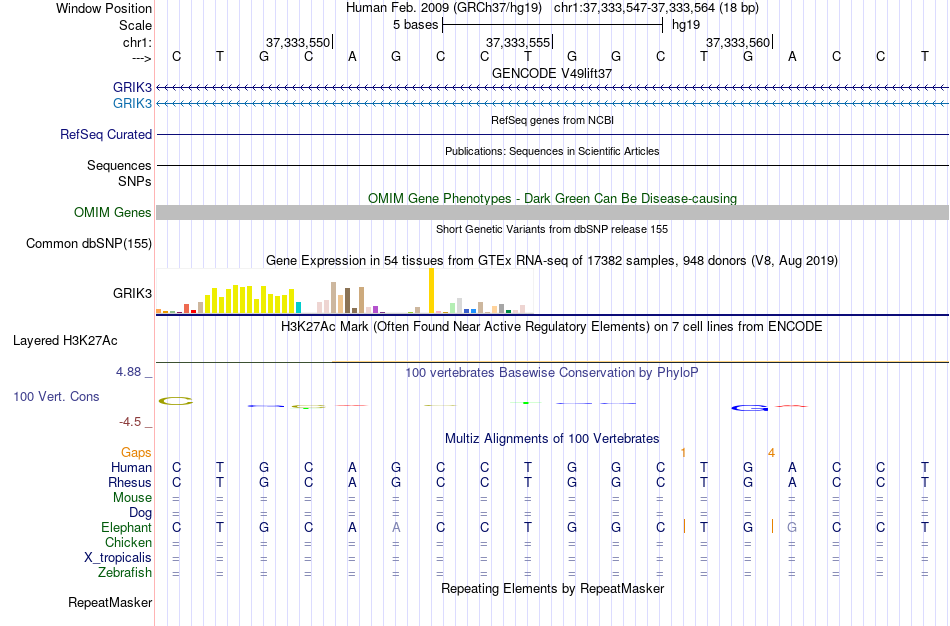This screenshot has width=950, height=626.
Task: Click Publications: Sequences in Scientific Articles title
Action: tap(552, 151)
